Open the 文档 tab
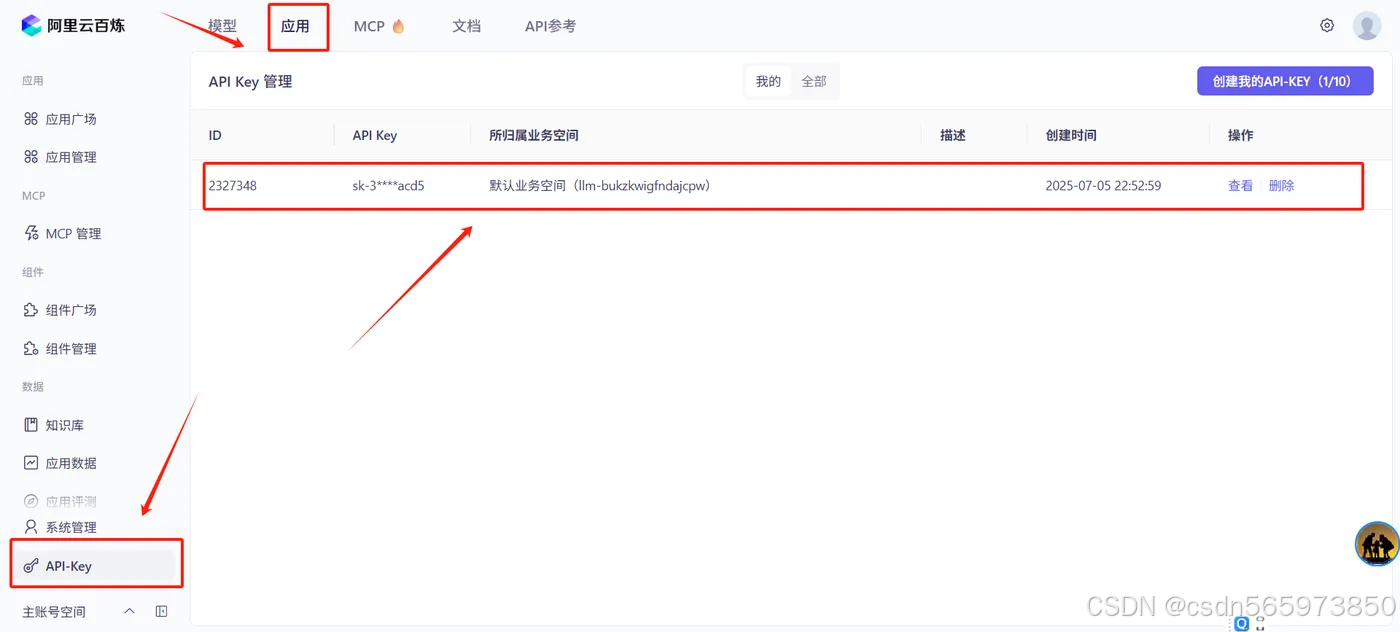The width and height of the screenshot is (1400, 632). [x=466, y=26]
